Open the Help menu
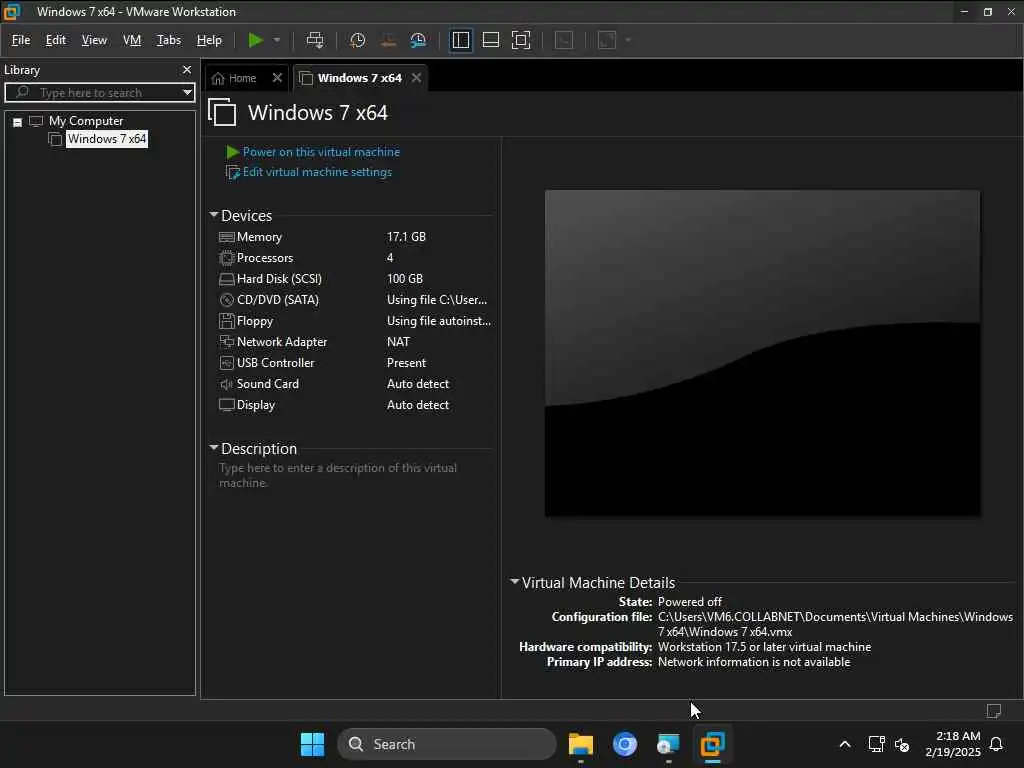This screenshot has height=768, width=1024. [209, 40]
